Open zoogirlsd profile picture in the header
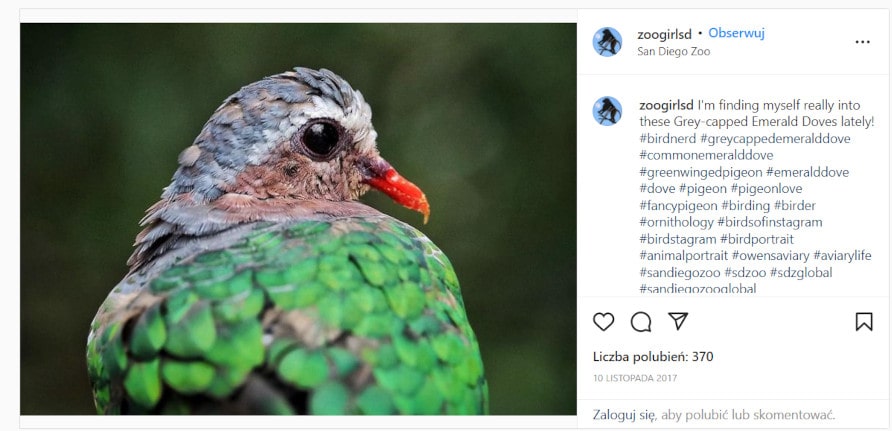Screen dimensions: 892x431 (607, 42)
